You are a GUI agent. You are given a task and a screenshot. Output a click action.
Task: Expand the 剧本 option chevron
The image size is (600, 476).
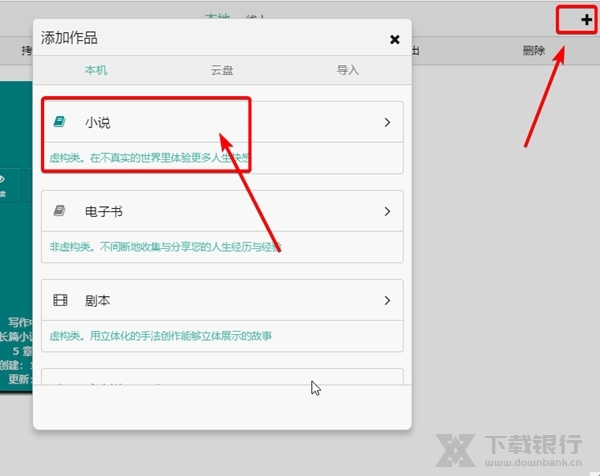click(387, 300)
